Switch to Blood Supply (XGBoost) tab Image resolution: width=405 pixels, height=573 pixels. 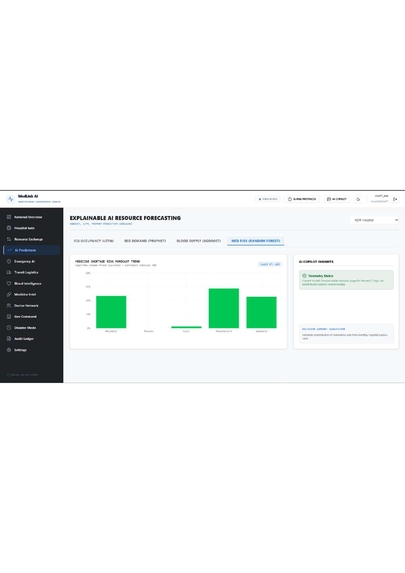point(198,241)
